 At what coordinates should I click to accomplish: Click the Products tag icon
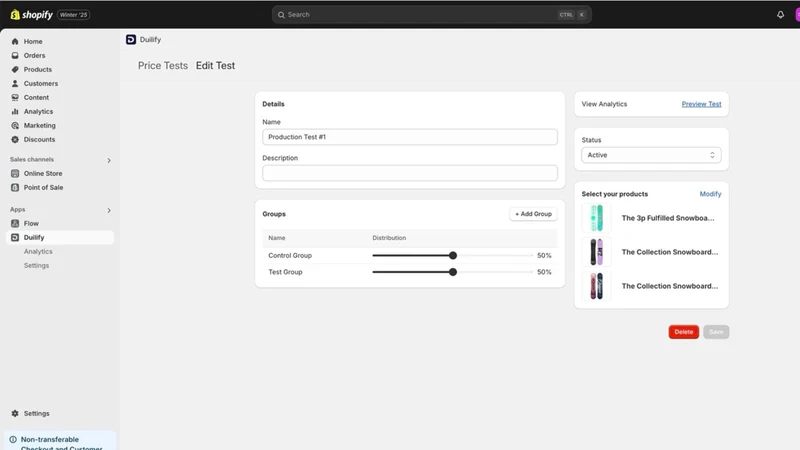coord(15,69)
